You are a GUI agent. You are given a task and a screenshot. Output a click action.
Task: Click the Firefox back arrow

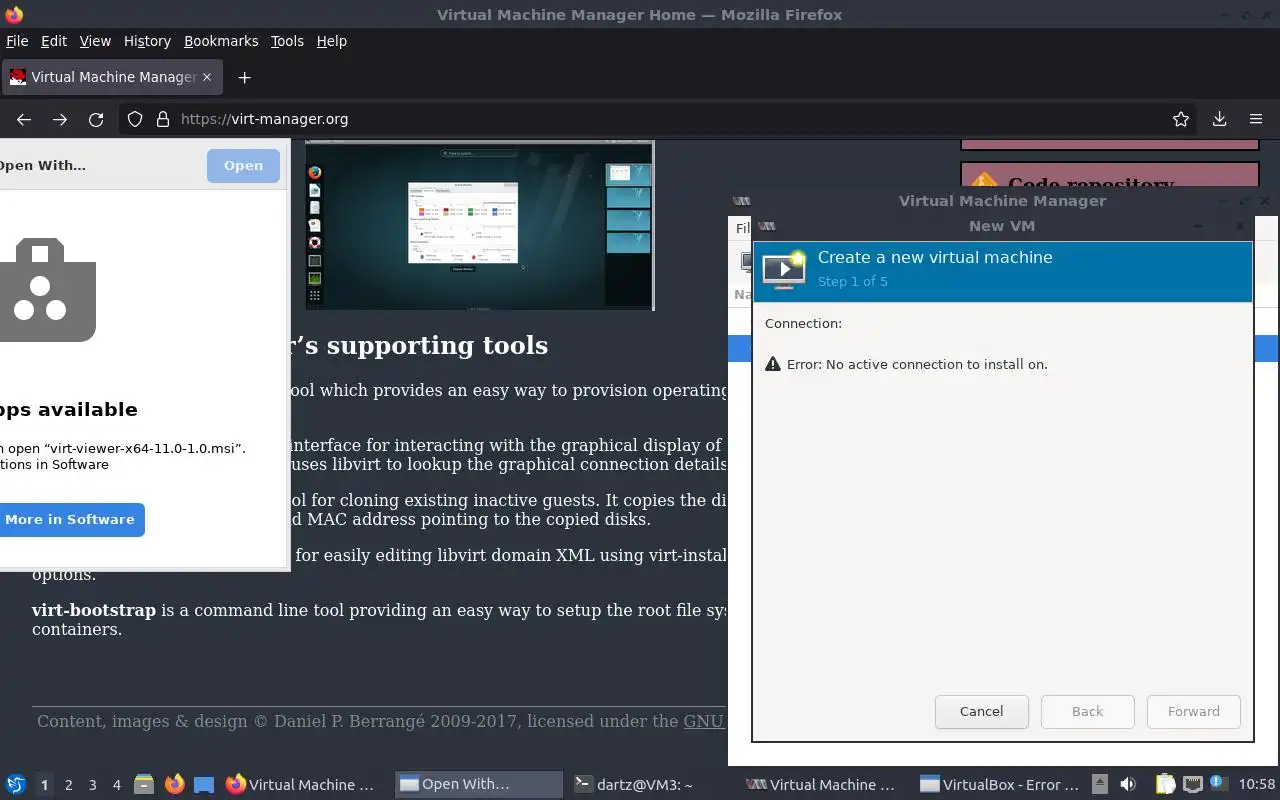pyautogui.click(x=24, y=119)
